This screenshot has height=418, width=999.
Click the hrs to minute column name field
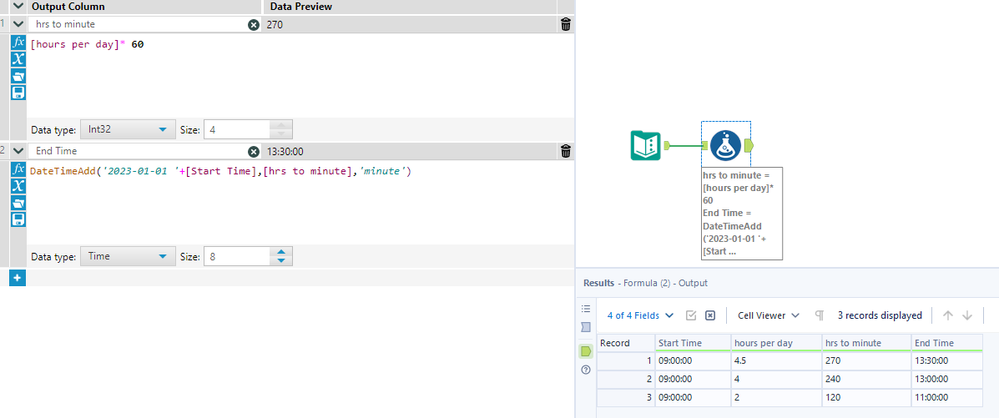tap(138, 25)
